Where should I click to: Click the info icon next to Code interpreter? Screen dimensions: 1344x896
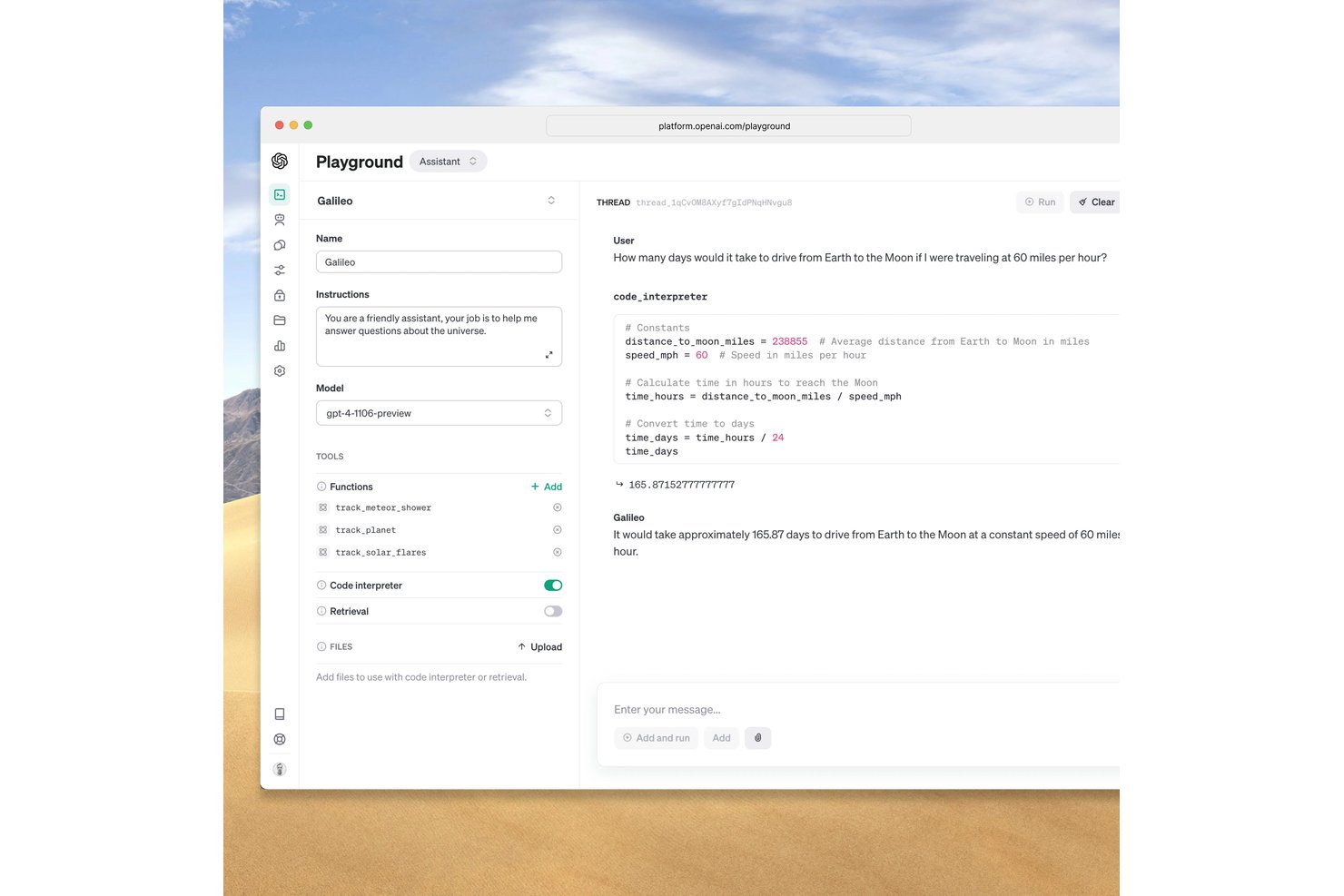[x=321, y=586]
